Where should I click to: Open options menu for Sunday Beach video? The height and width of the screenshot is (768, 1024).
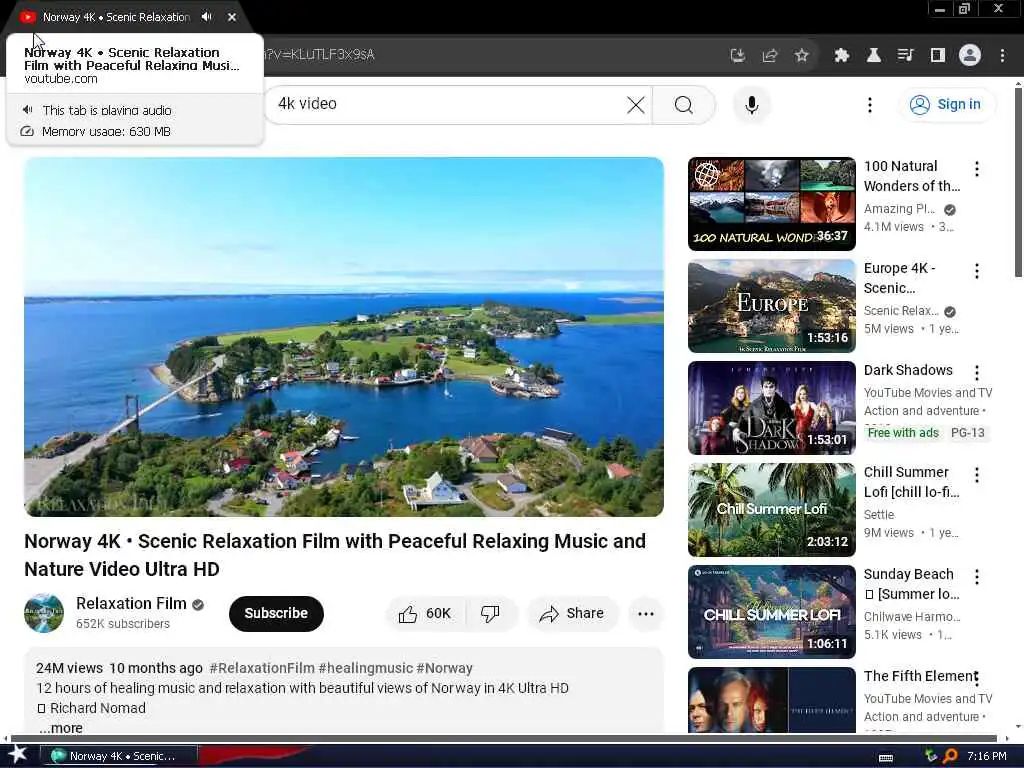click(x=976, y=577)
